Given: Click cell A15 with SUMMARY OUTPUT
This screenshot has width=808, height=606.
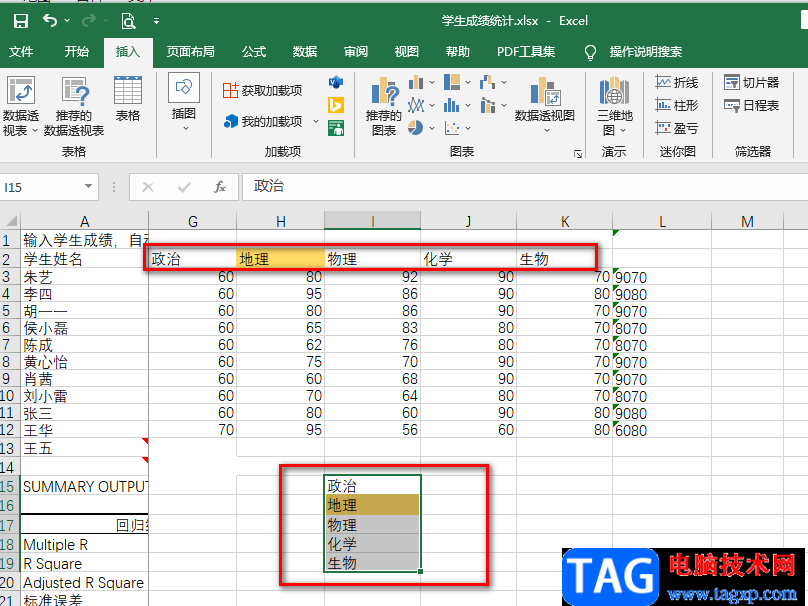Looking at the screenshot, I should tap(85, 486).
